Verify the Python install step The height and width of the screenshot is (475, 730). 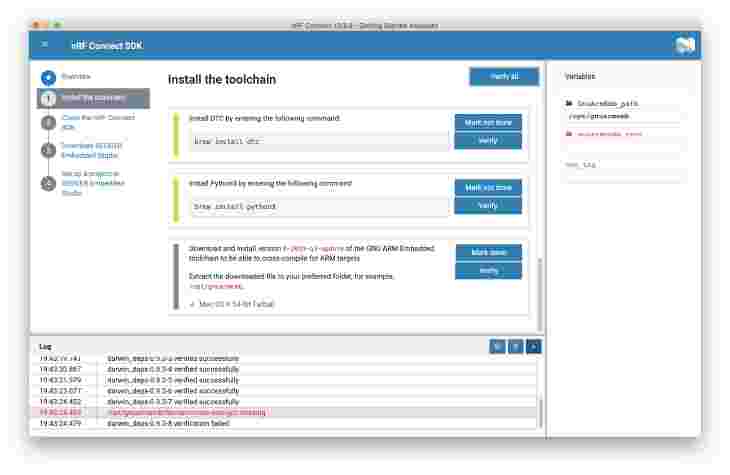488,205
